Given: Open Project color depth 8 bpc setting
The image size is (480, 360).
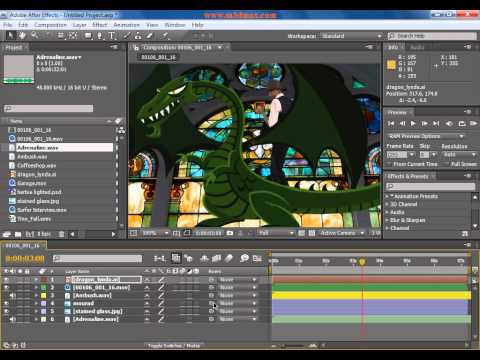Looking at the screenshot, I should [44, 234].
